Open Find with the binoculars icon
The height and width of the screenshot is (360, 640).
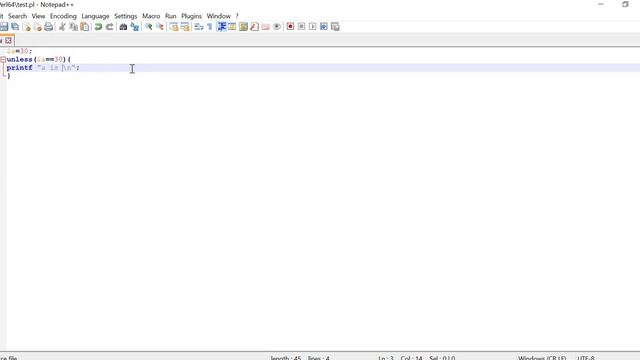pyautogui.click(x=123, y=27)
